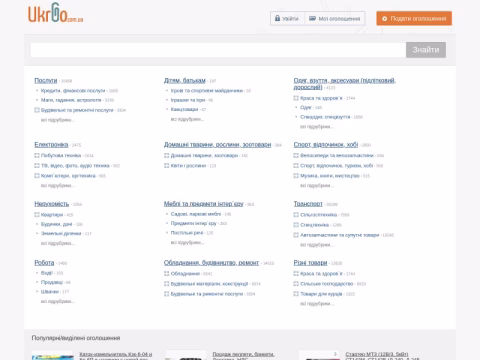This screenshot has width=480, height=360.
Task: Show all subcategories under Робота
Action: pyautogui.click(x=58, y=301)
